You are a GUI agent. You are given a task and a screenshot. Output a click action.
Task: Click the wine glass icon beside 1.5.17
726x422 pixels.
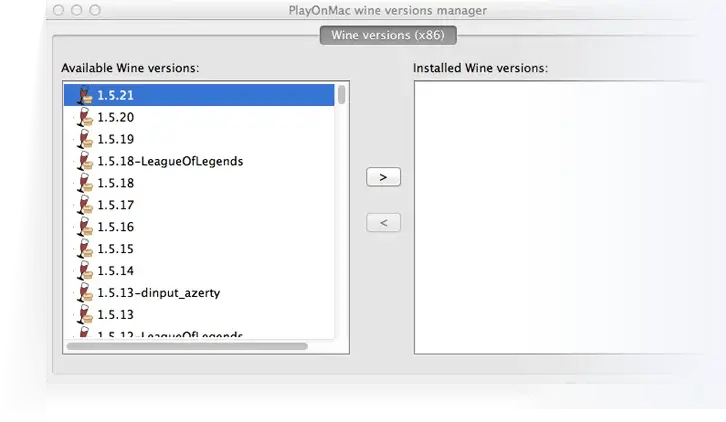pyautogui.click(x=85, y=205)
